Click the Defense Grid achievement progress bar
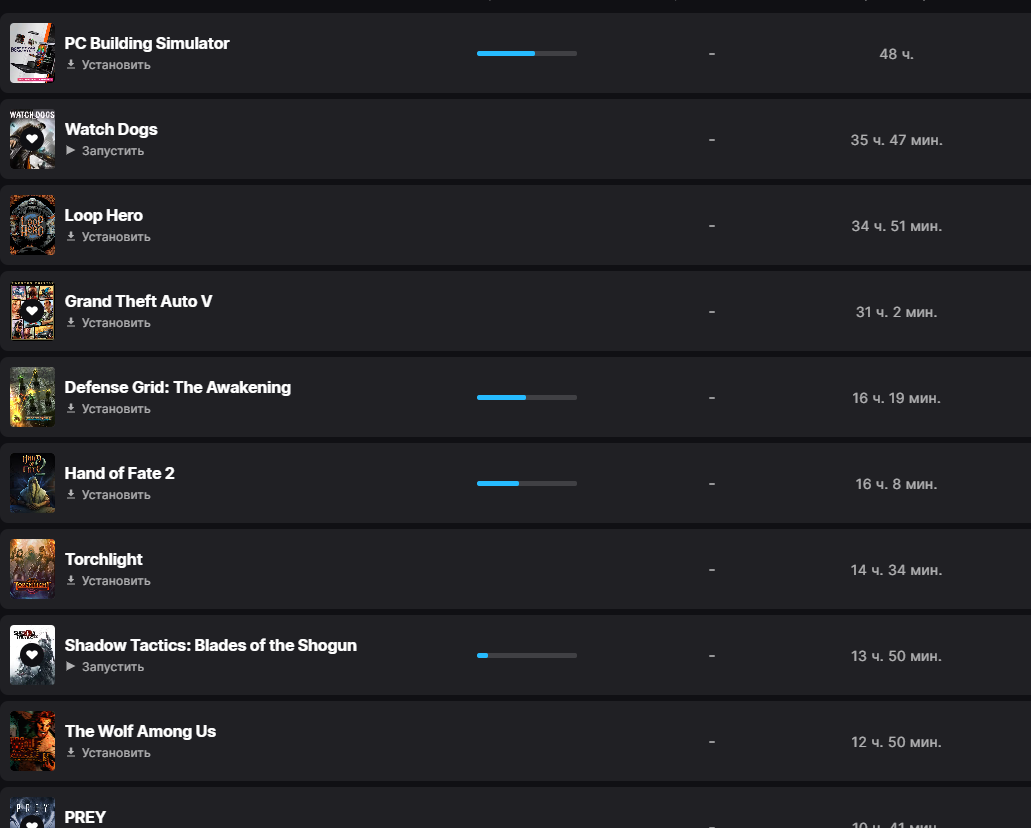This screenshot has height=828, width=1031. click(527, 397)
